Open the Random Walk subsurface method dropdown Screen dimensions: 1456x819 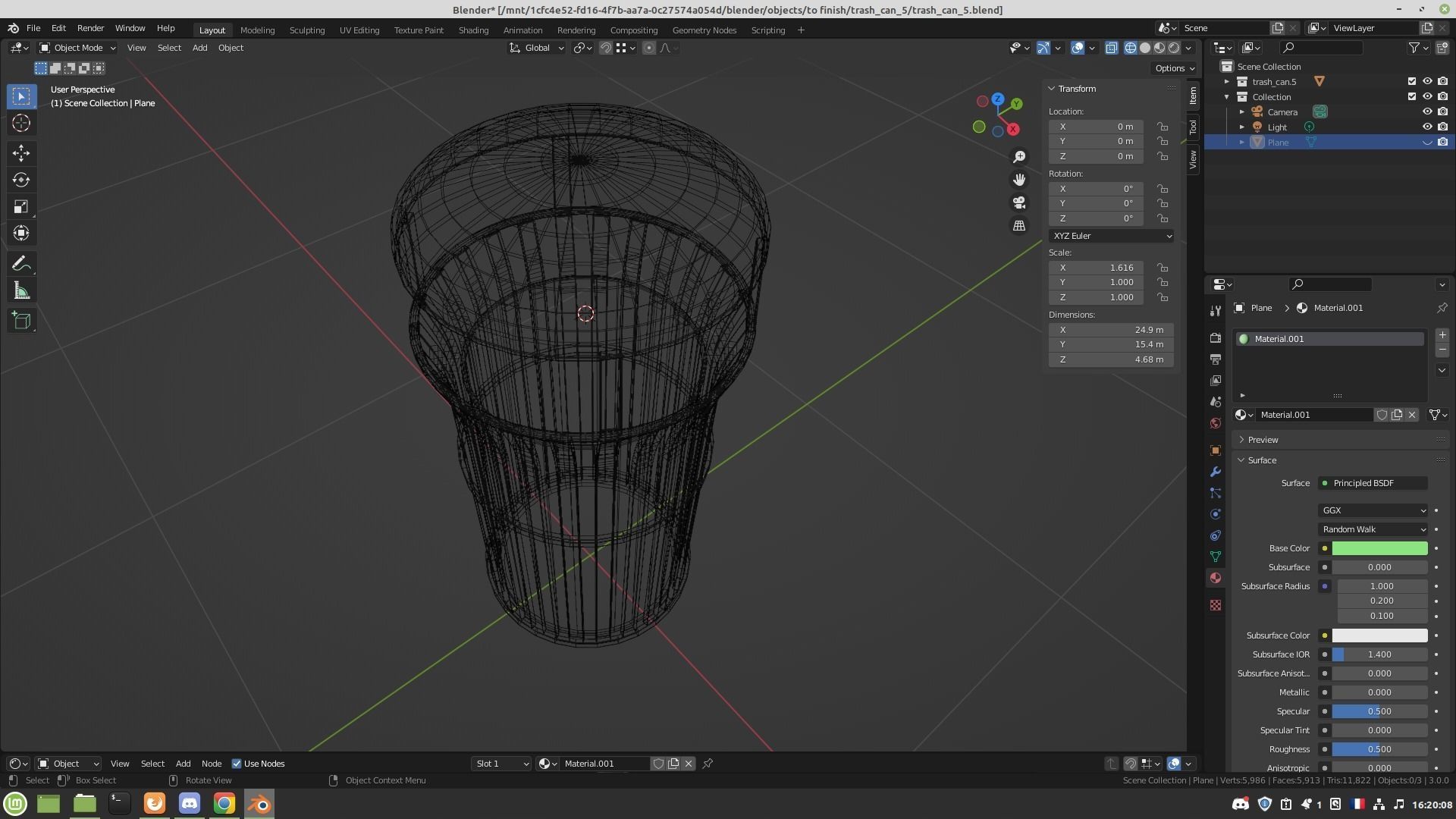[x=1373, y=529]
